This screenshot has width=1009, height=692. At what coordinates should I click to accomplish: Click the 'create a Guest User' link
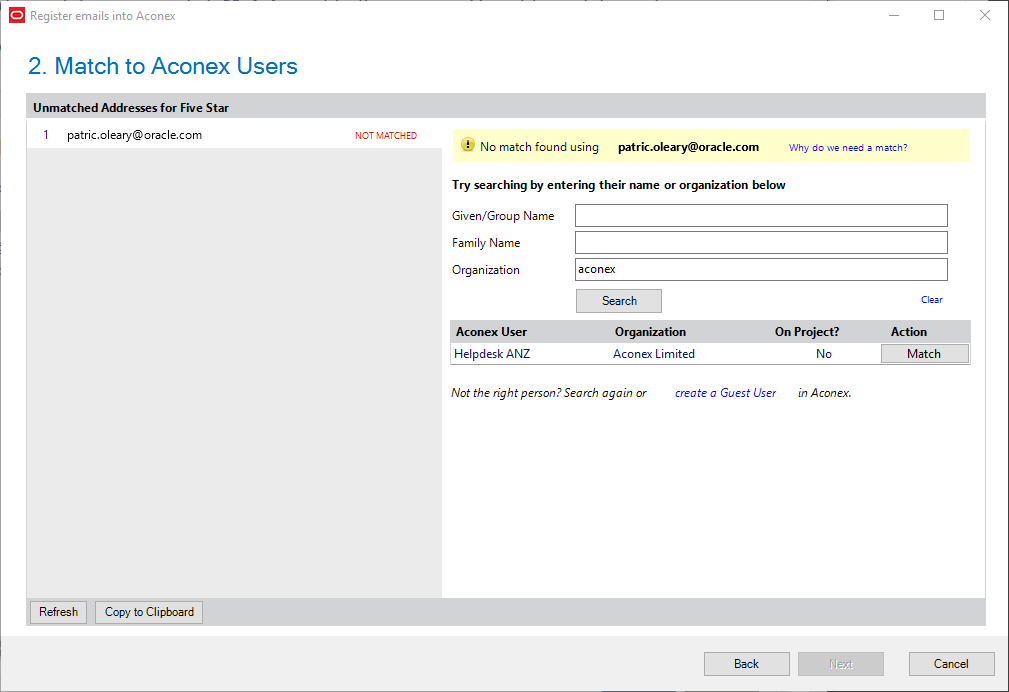(x=725, y=393)
